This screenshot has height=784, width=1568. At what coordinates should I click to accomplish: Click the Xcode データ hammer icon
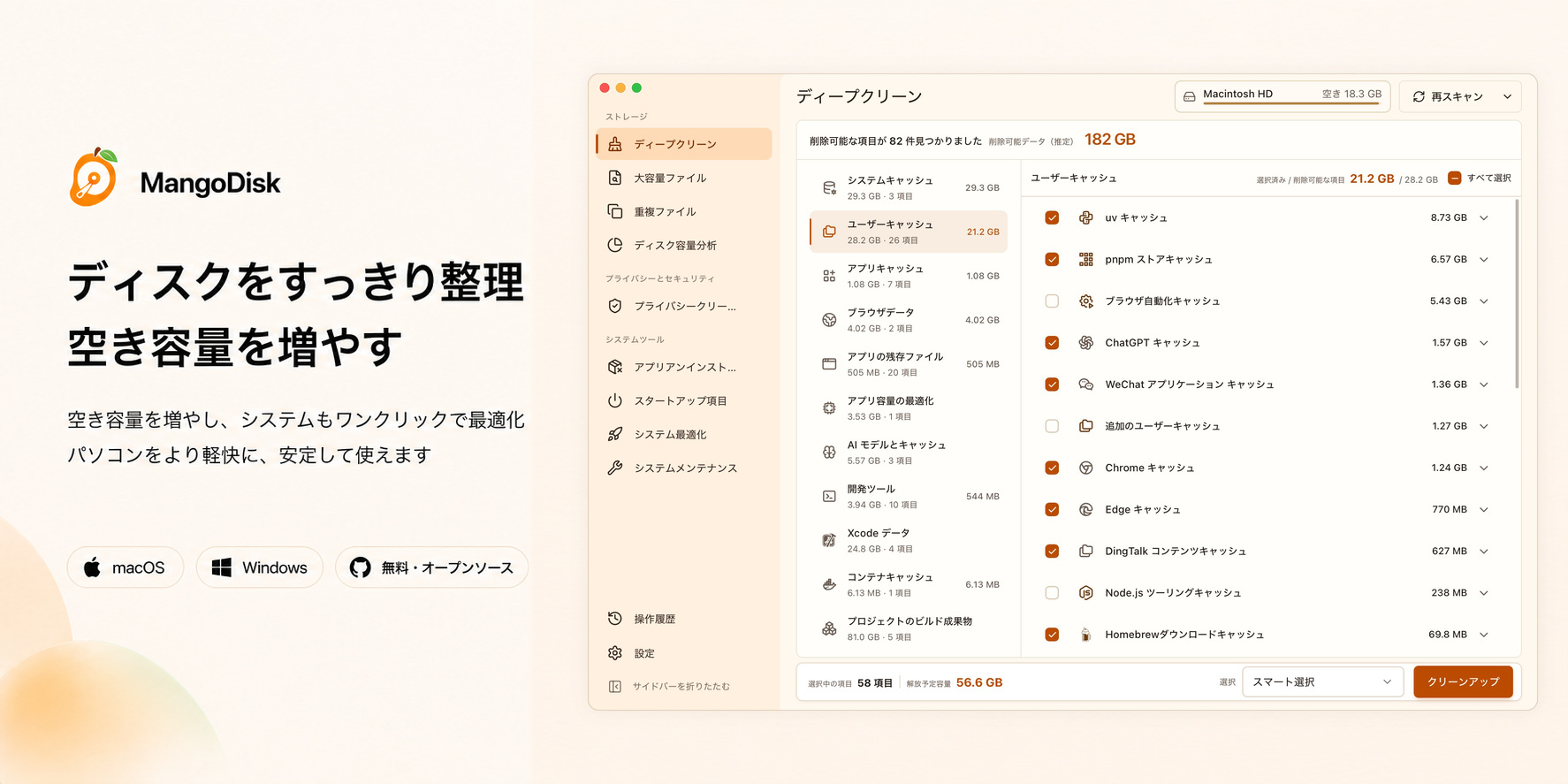pos(829,540)
